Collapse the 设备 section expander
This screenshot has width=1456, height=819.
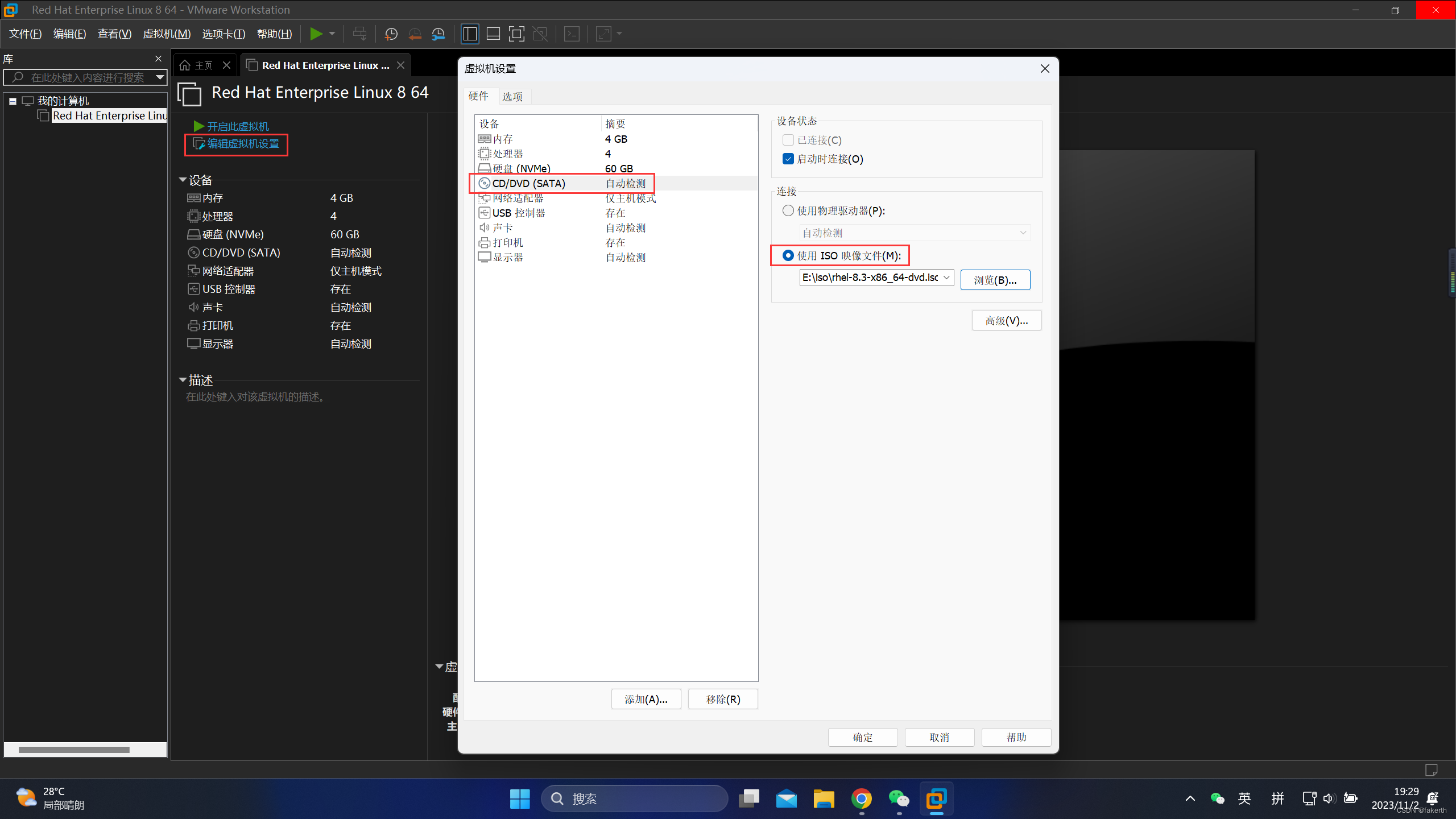pos(183,180)
